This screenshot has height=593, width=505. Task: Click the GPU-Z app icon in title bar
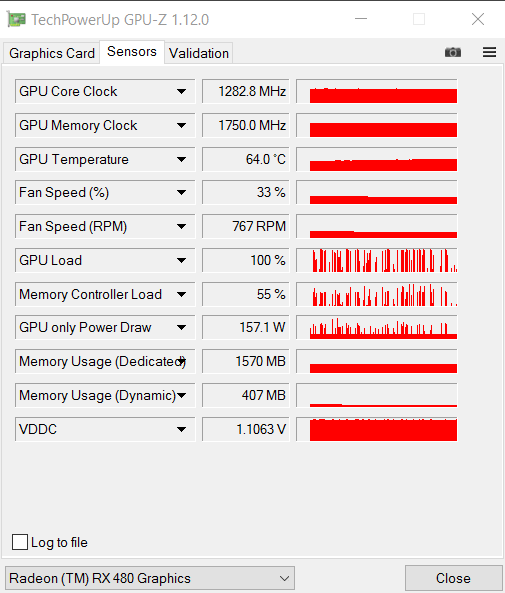[16, 19]
